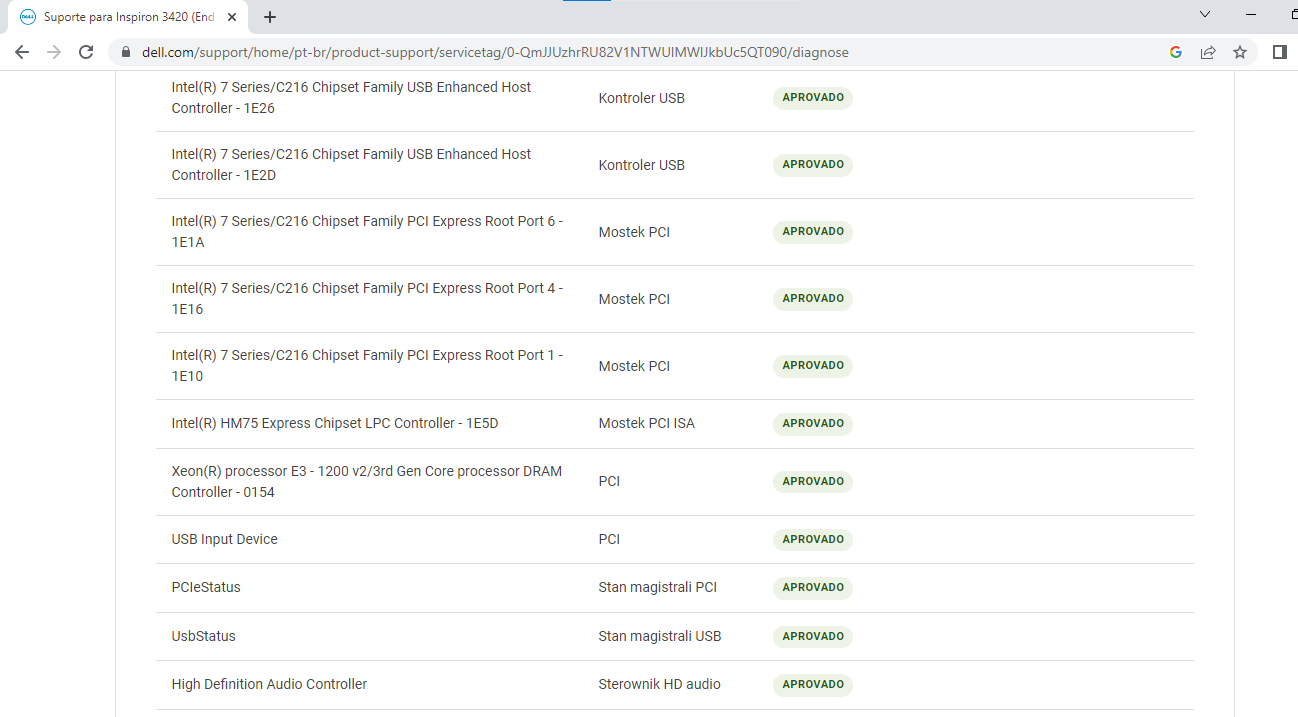Go back to the previous page

point(22,52)
